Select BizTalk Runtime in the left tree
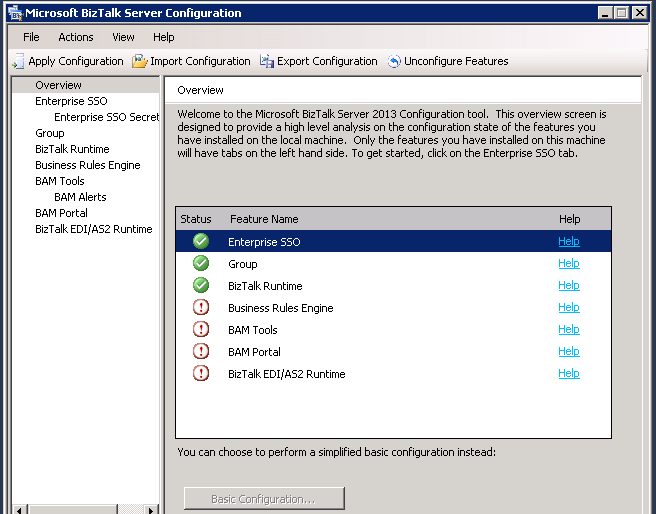This screenshot has width=656, height=514. tap(72, 149)
